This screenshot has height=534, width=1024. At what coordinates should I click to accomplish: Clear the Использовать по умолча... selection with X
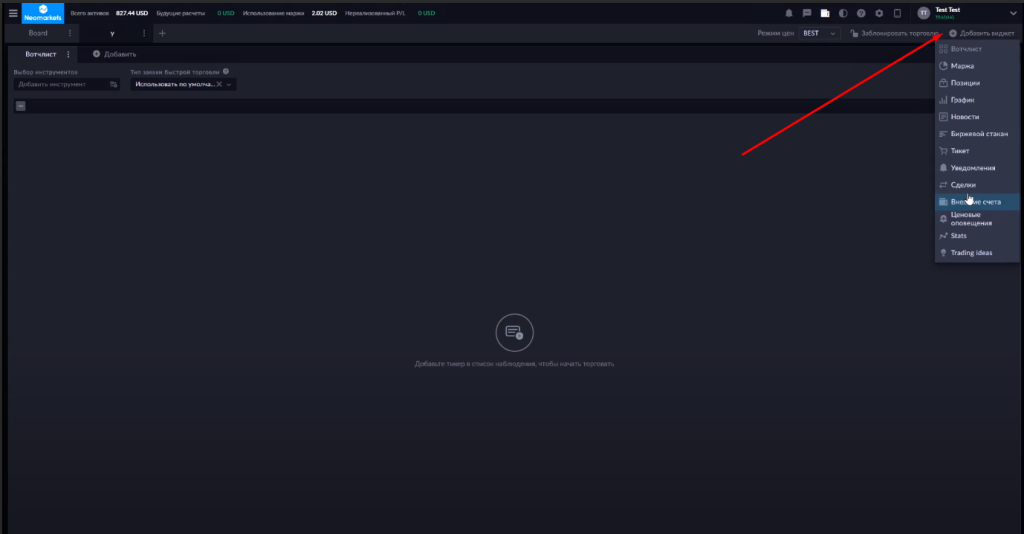[x=219, y=84]
